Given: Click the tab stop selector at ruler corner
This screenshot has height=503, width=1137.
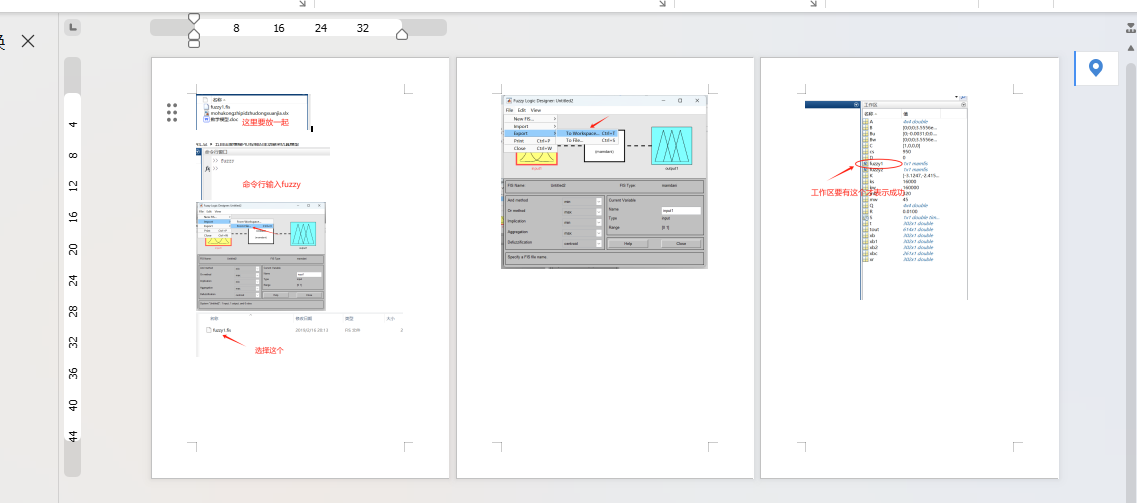Looking at the screenshot, I should tap(73, 27).
